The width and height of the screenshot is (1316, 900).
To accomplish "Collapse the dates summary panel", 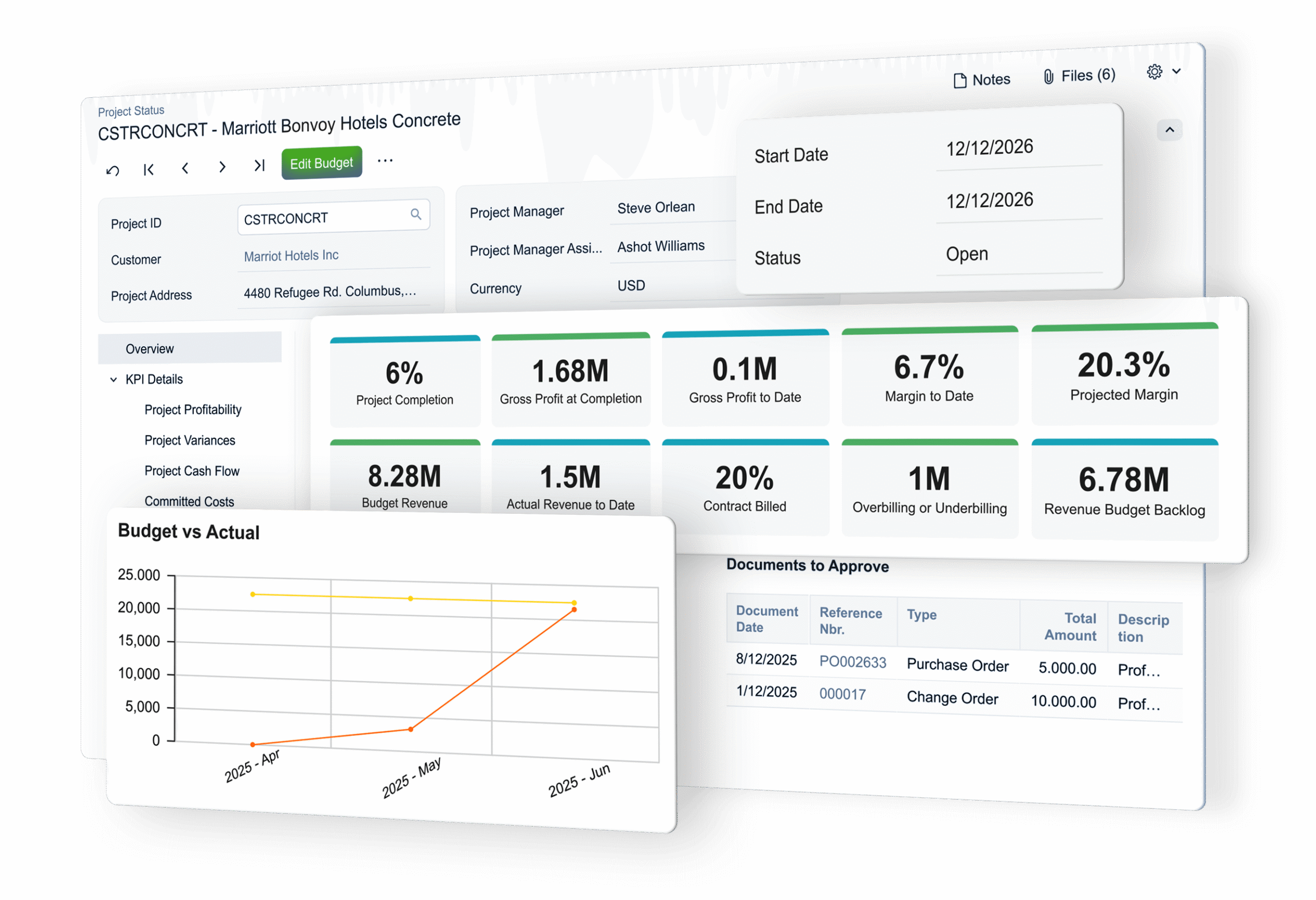I will (x=1169, y=130).
